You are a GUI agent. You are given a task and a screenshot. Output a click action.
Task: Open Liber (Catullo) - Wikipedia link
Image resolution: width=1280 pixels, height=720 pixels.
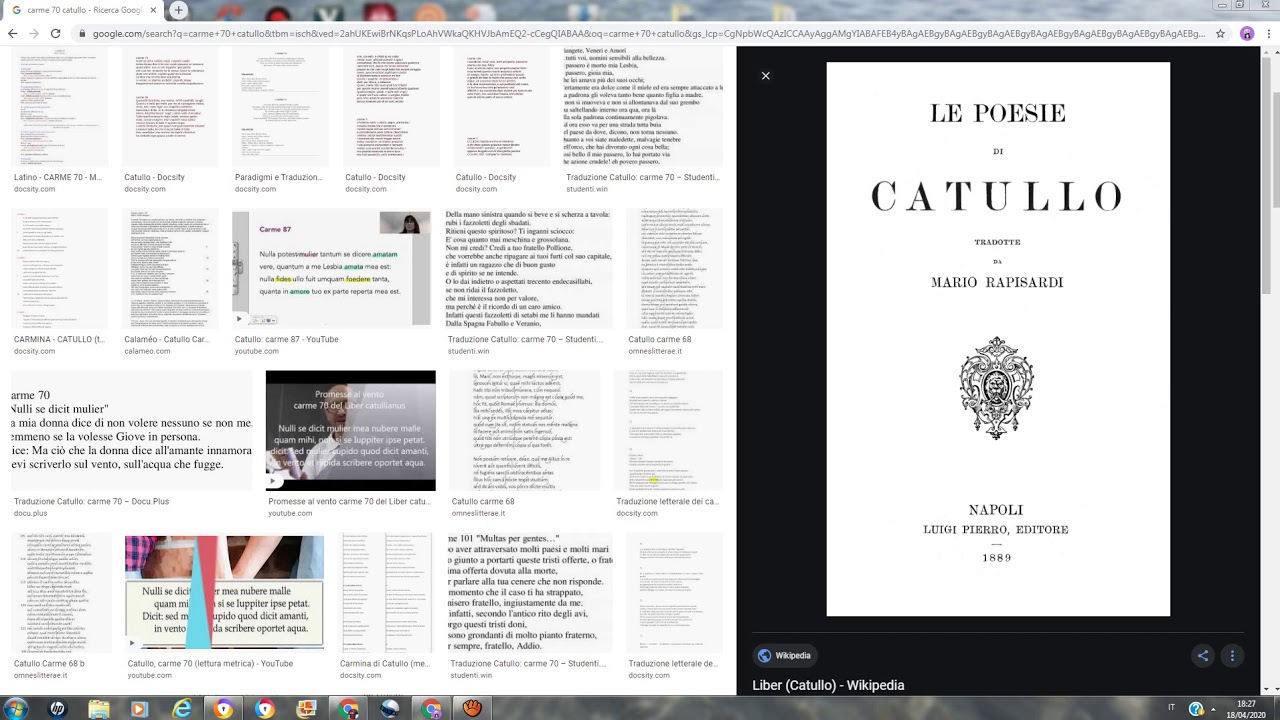828,685
